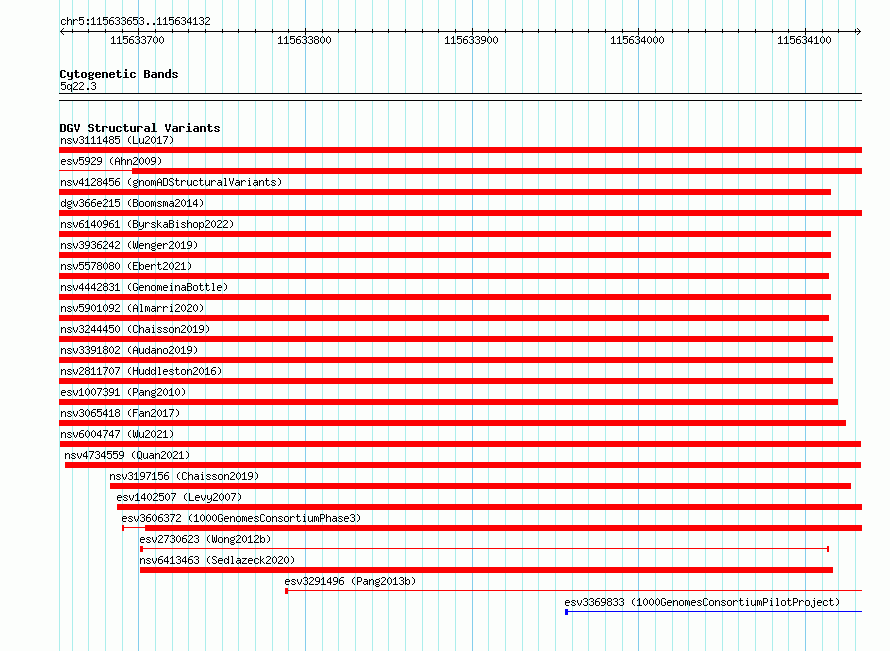Viewport: 890px width, 651px height.
Task: Click the DGV Structural Variants track title
Action: pyautogui.click(x=140, y=128)
